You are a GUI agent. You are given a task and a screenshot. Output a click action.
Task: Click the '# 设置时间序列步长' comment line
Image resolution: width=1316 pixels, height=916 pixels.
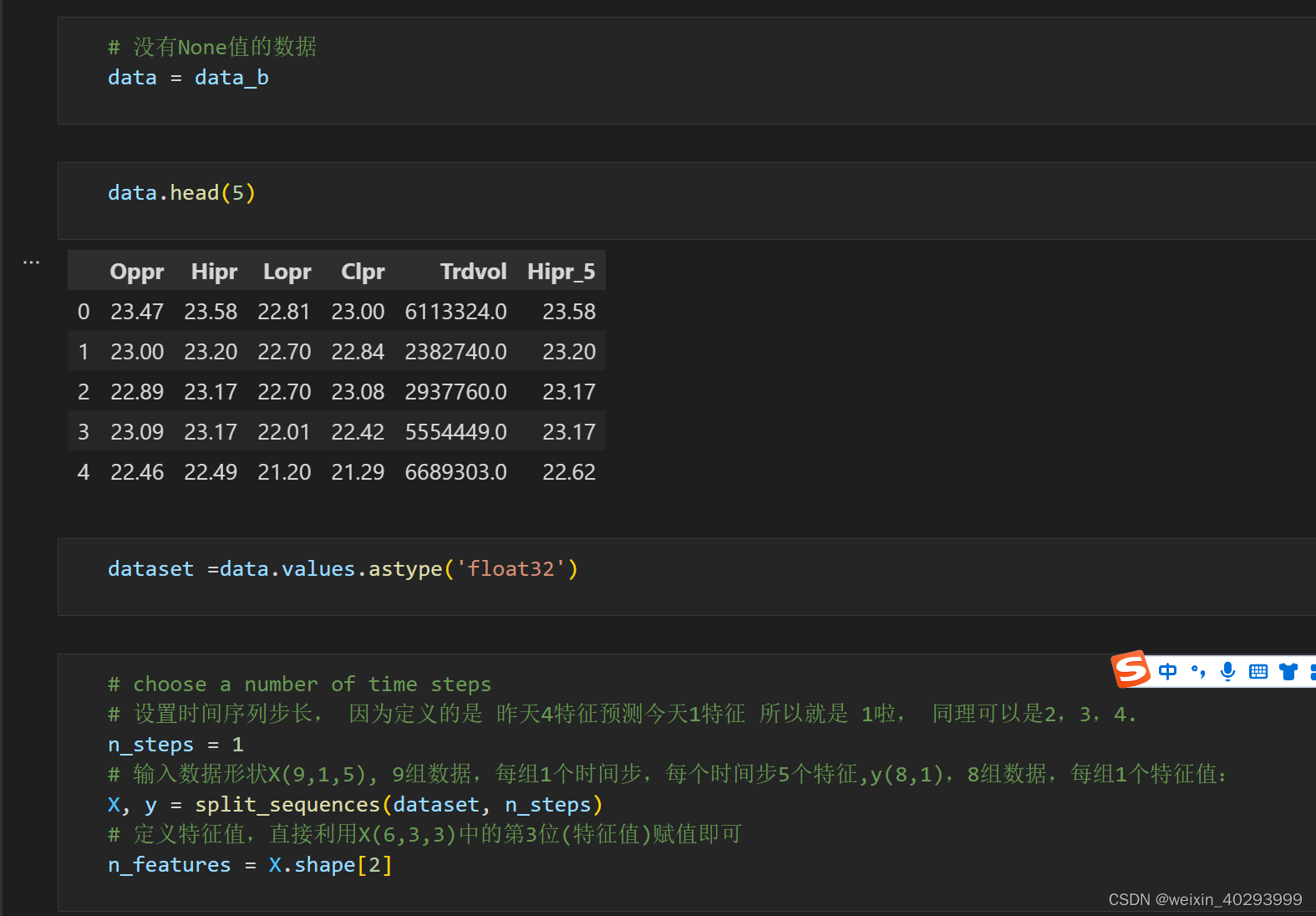pyautogui.click(x=622, y=715)
